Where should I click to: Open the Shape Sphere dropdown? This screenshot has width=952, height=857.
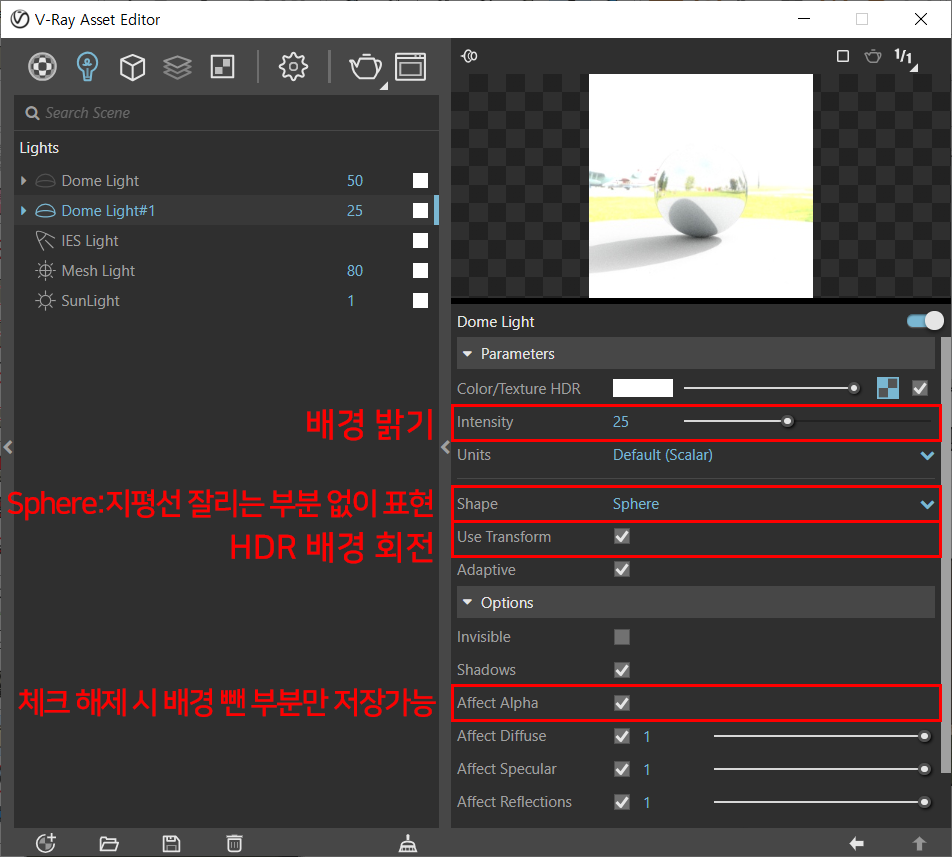click(774, 504)
